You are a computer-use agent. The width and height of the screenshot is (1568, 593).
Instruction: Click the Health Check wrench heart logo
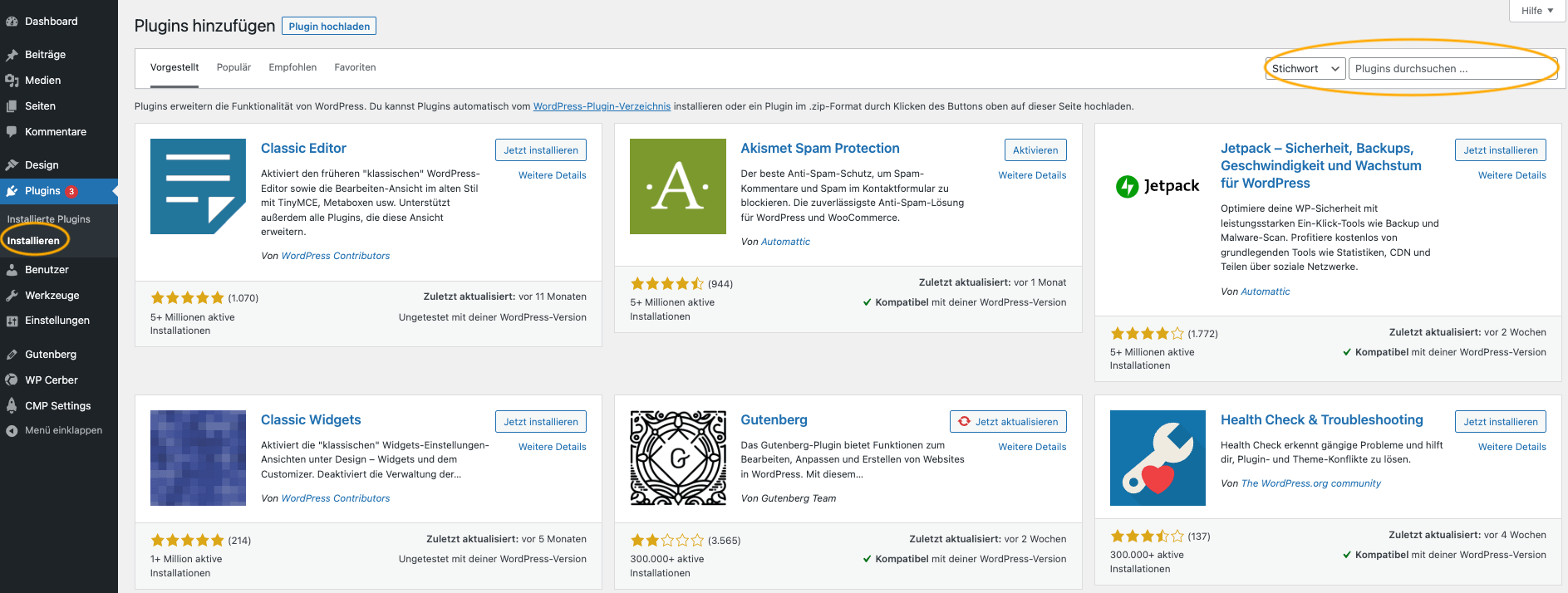point(1158,458)
